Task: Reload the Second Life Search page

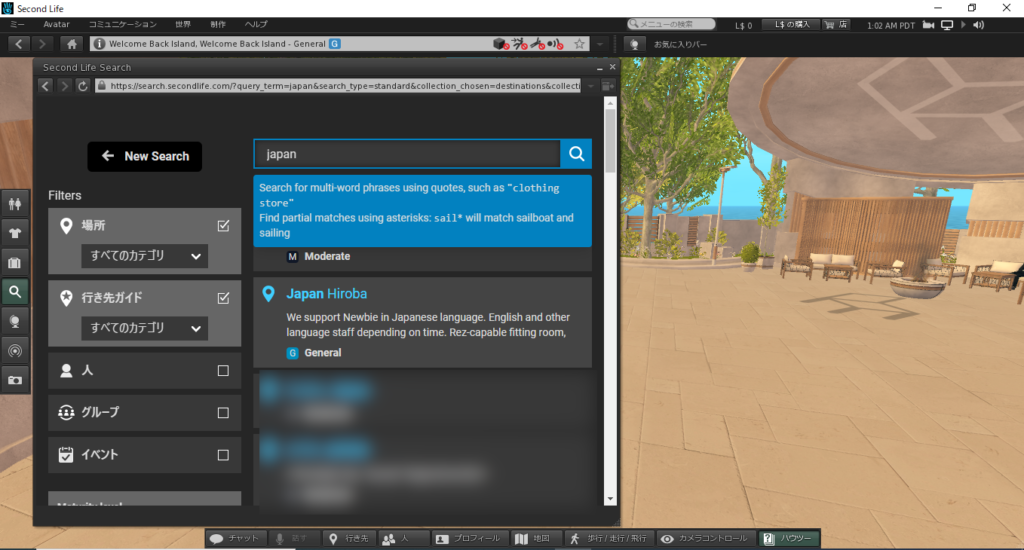Action: [x=82, y=86]
